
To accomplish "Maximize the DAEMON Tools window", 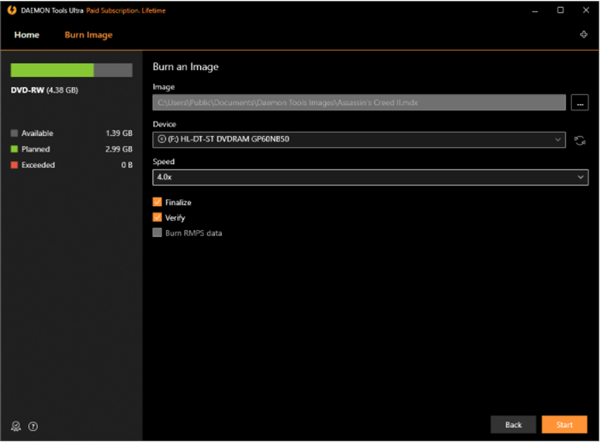I will (x=560, y=10).
